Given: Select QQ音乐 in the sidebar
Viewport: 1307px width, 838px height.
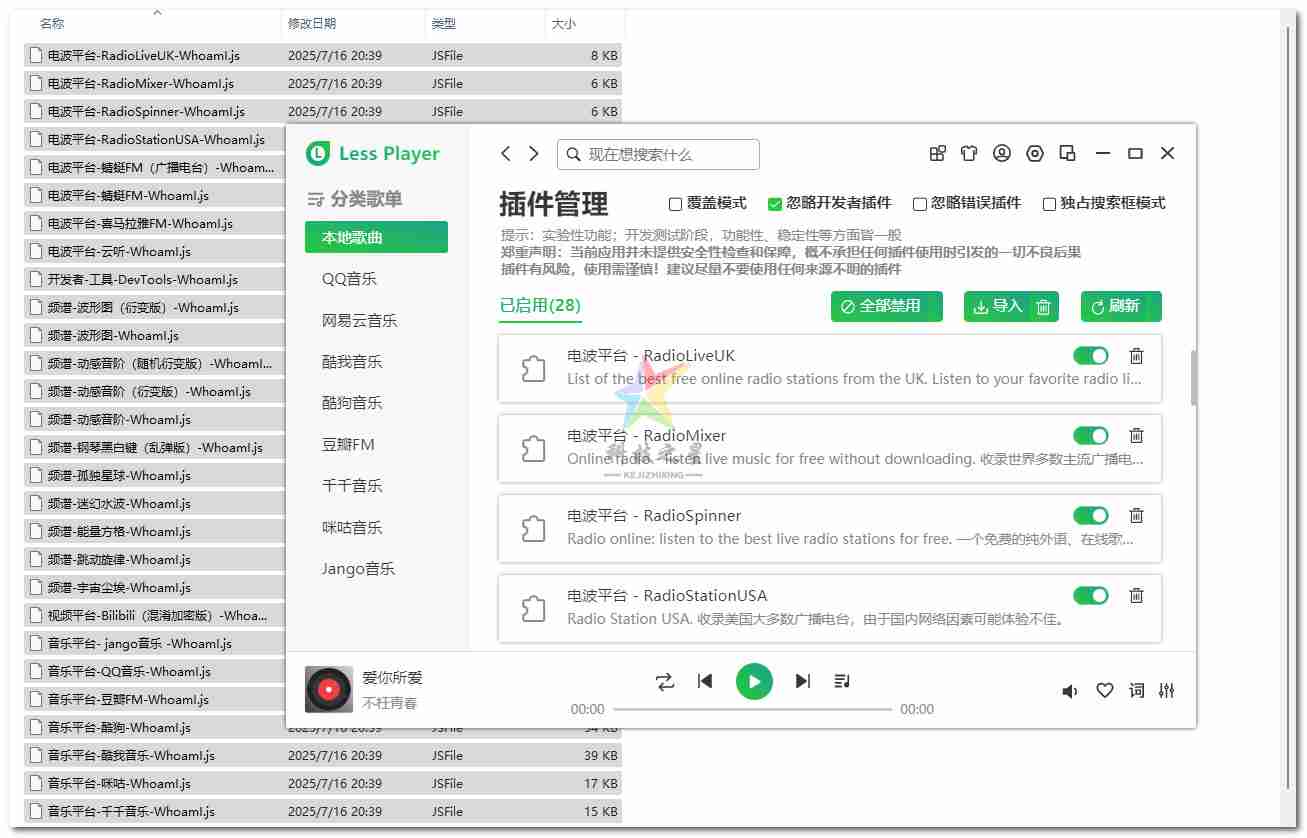Looking at the screenshot, I should [x=349, y=279].
